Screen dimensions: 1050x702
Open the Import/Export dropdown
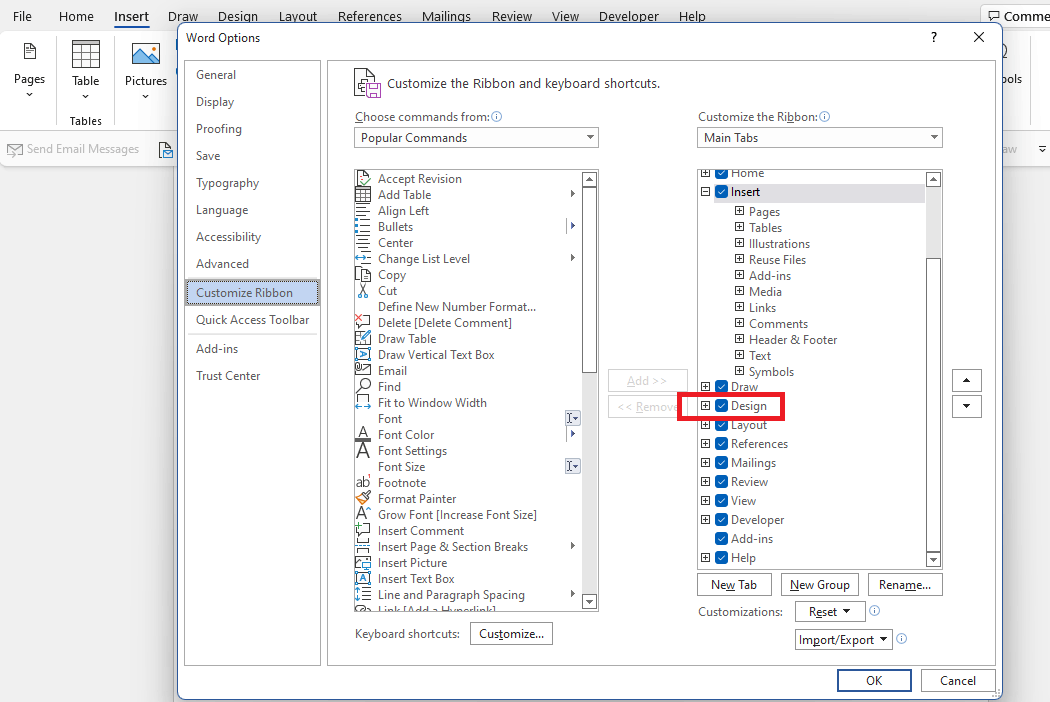pos(844,640)
